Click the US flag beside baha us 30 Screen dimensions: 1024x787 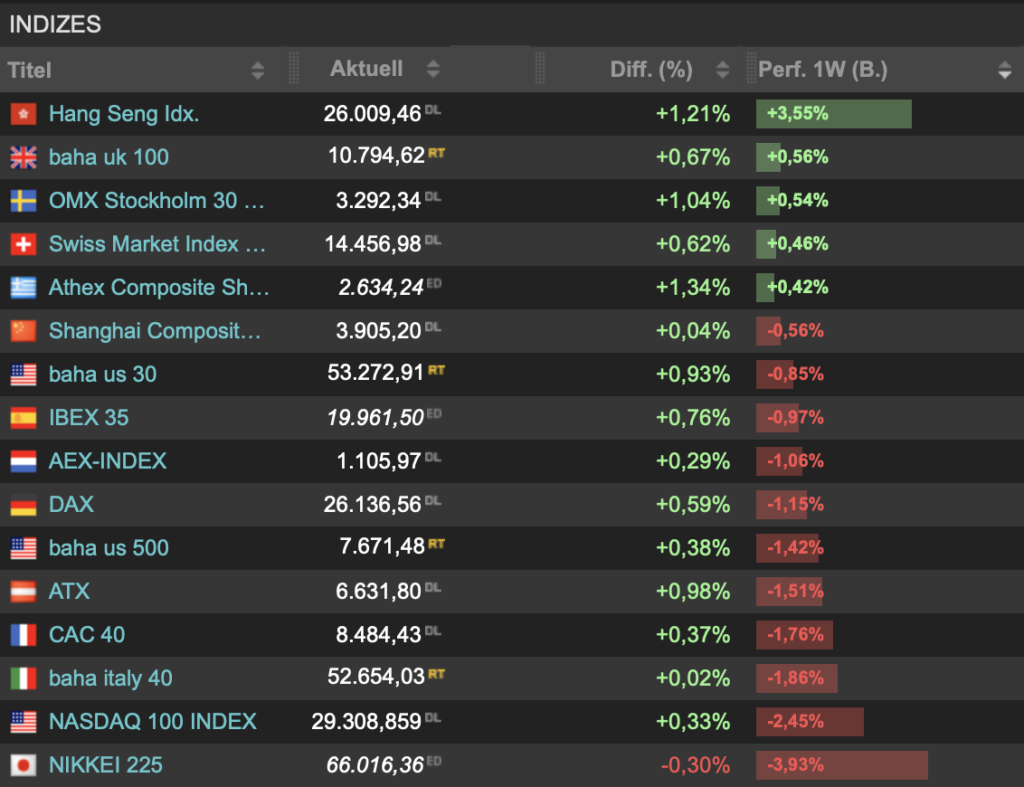(24, 375)
